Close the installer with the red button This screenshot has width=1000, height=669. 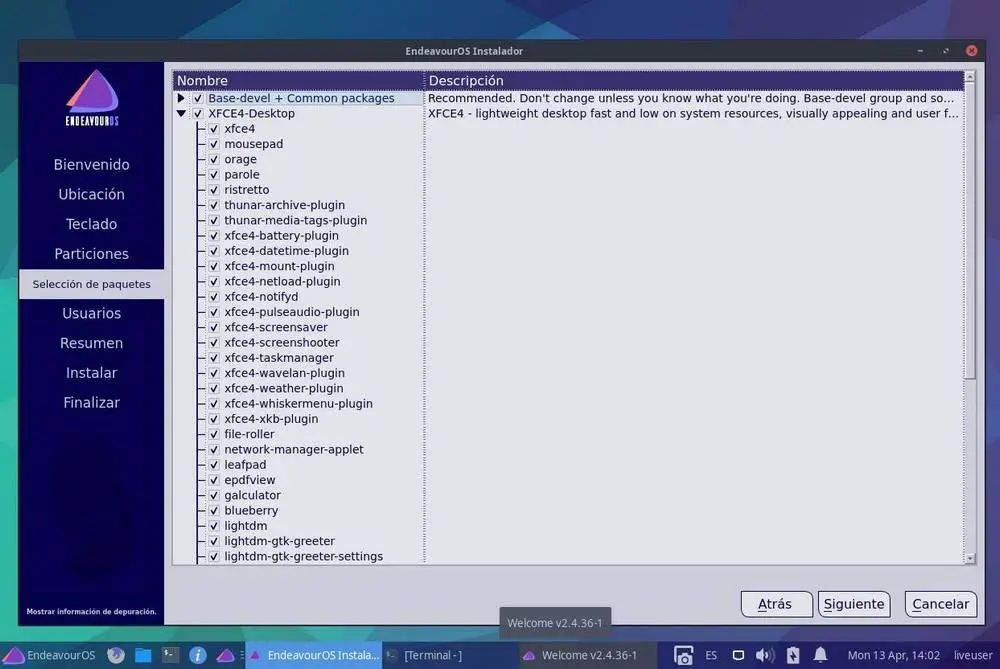(971, 51)
